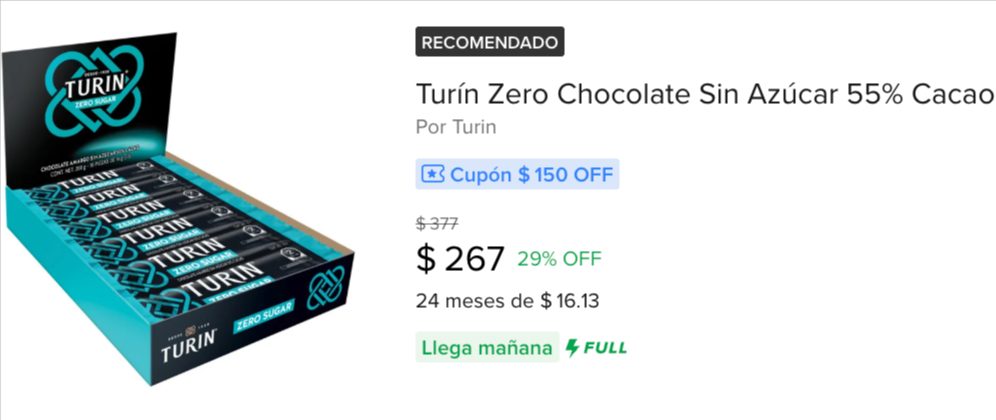This screenshot has width=996, height=420.
Task: Click the green FULL lightning bolt icon
Action: point(572,348)
